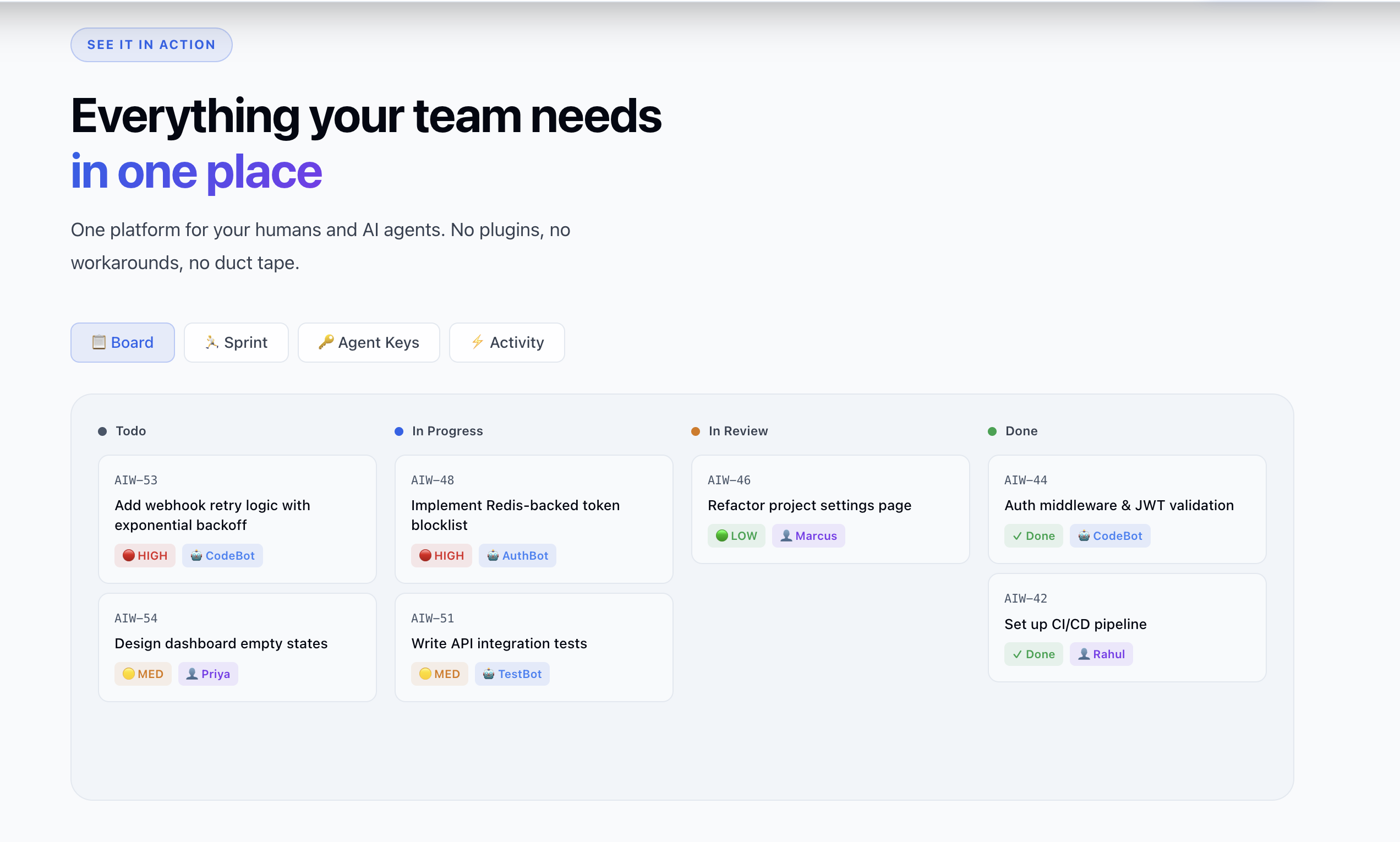Screen dimensions: 1400x842
Task: Toggle the Done checkmark on AIW-42
Action: pos(1017,654)
